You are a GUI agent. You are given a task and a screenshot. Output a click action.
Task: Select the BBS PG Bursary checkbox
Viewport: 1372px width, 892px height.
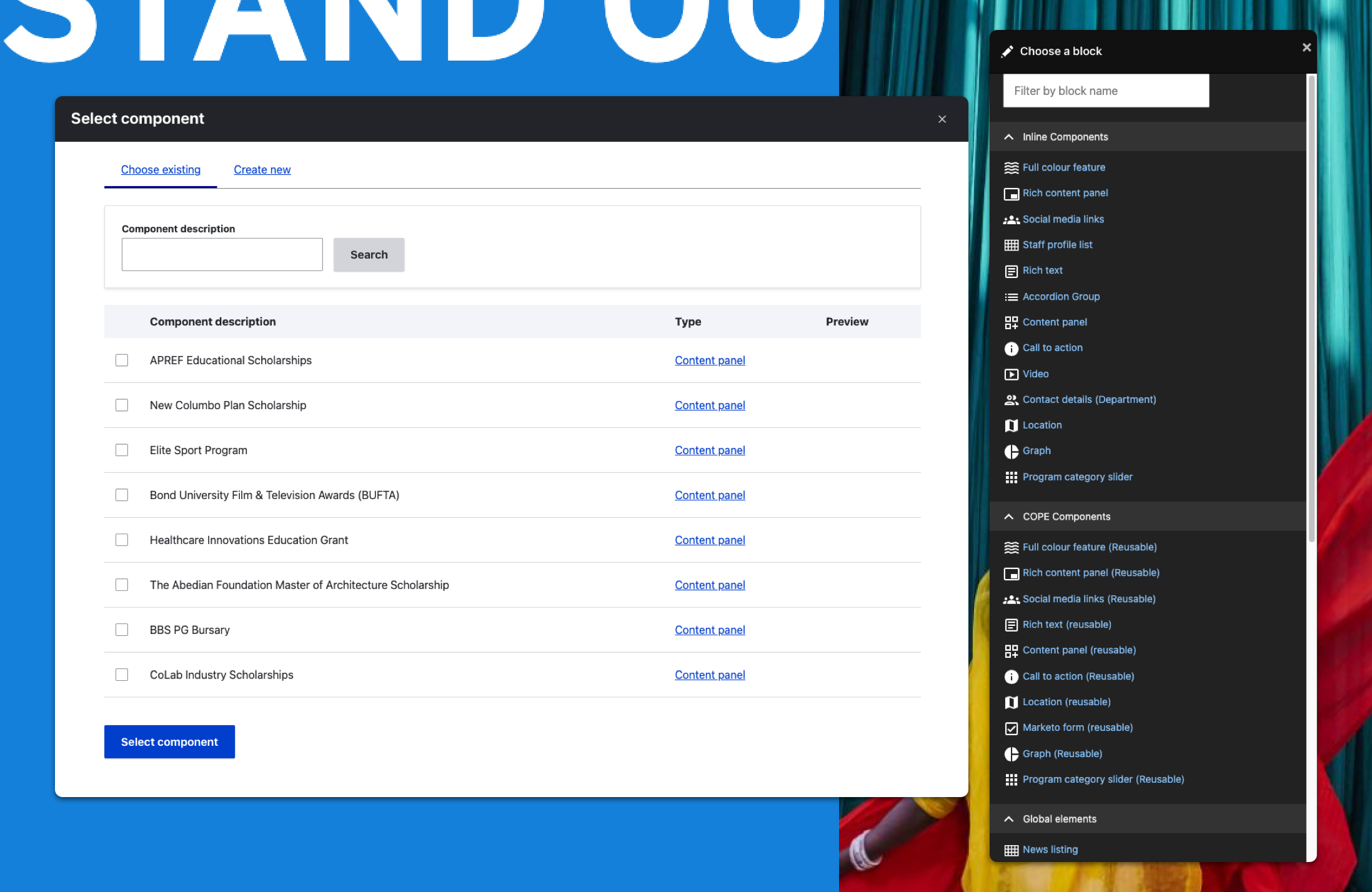122,630
